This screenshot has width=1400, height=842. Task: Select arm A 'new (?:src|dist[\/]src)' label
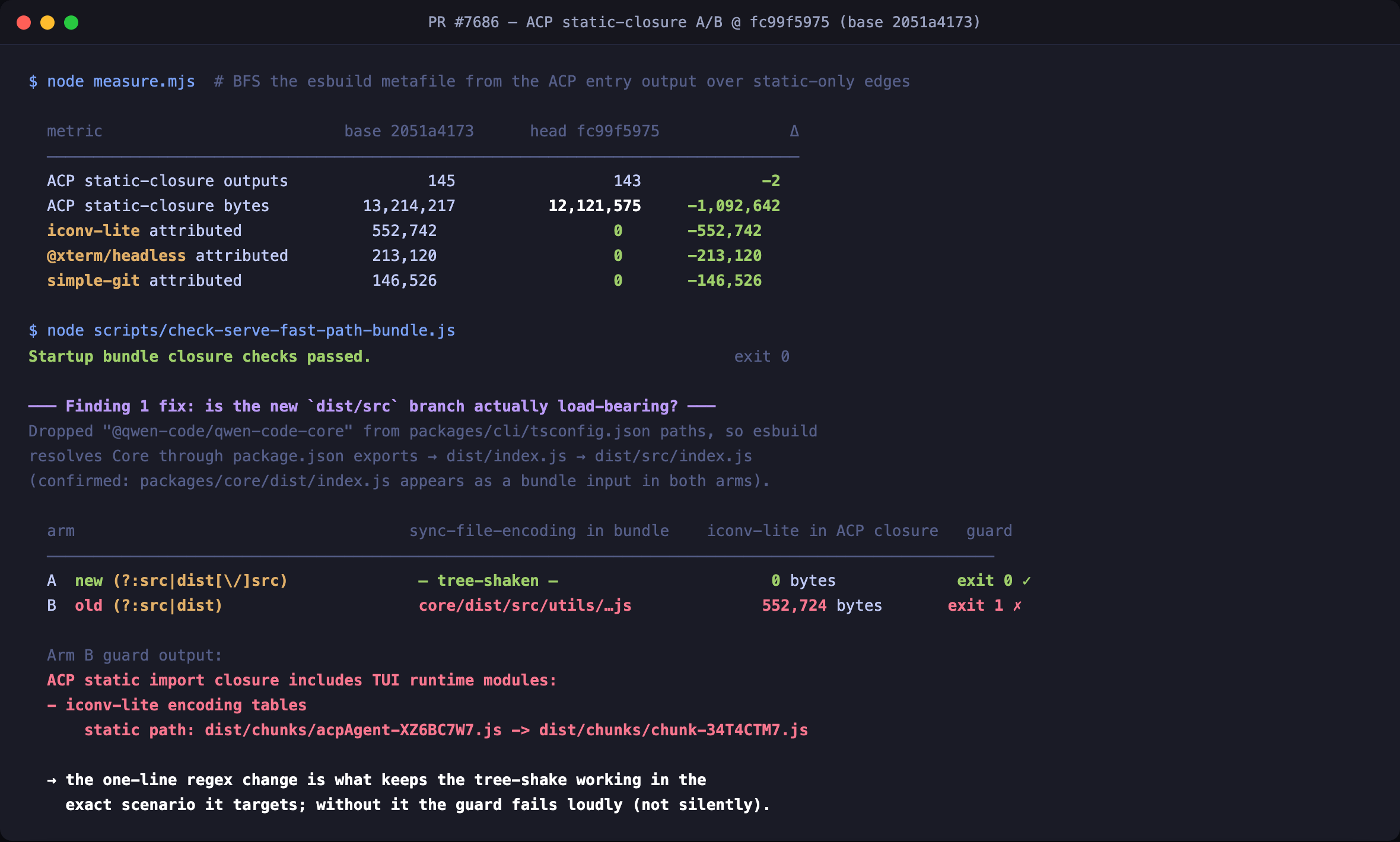point(182,581)
